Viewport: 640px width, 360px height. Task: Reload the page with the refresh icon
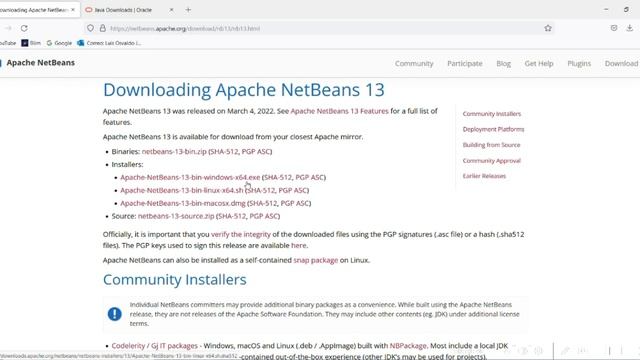(x=24, y=28)
